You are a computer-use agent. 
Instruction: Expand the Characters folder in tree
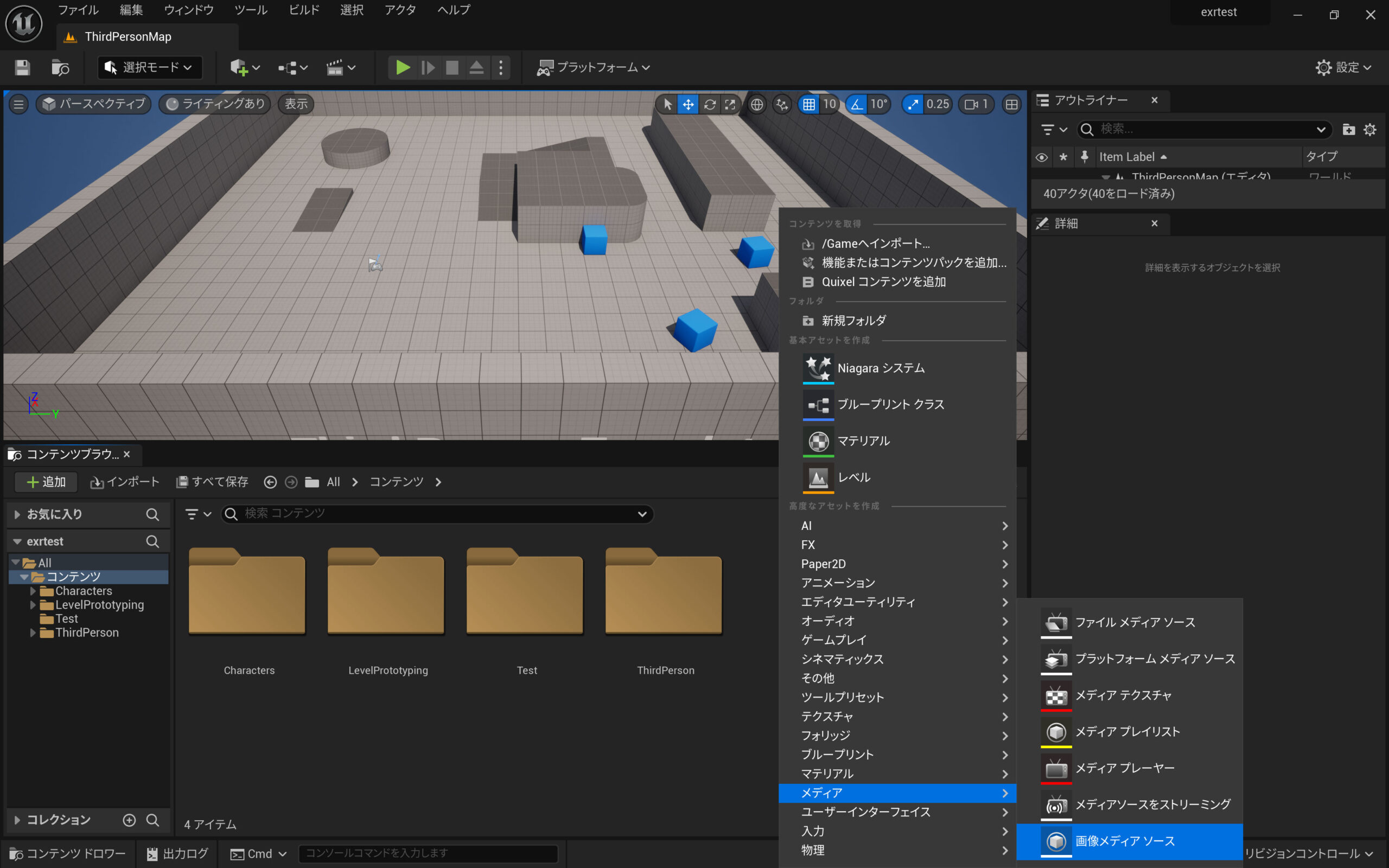click(x=33, y=591)
